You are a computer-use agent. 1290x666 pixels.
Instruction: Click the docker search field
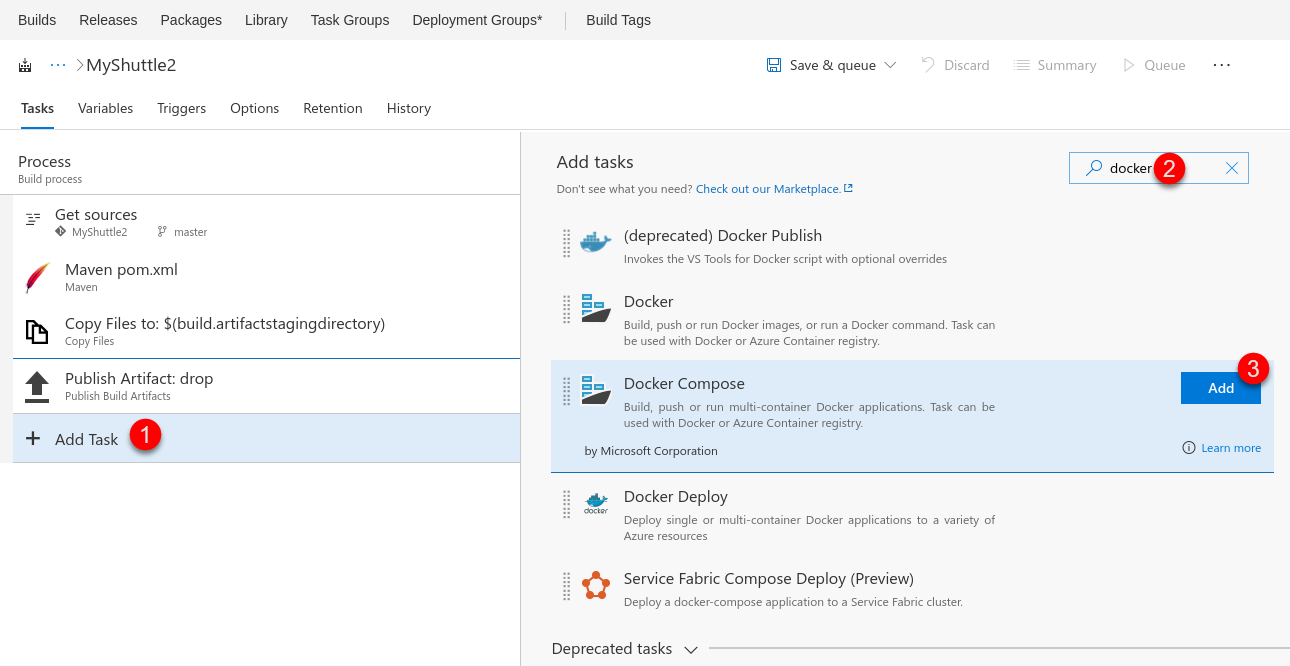coord(1159,168)
